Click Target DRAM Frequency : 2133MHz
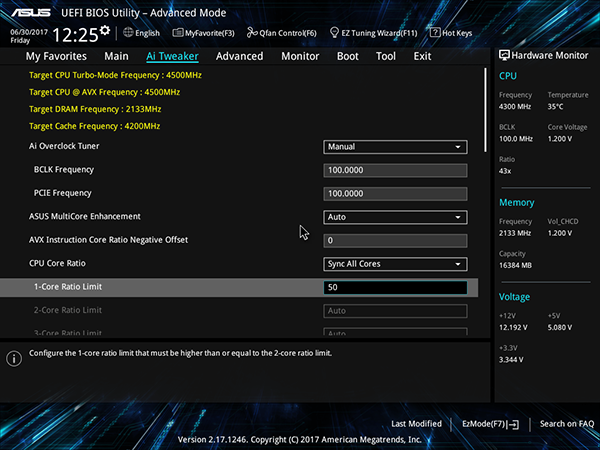This screenshot has height=450, width=600. (95, 109)
